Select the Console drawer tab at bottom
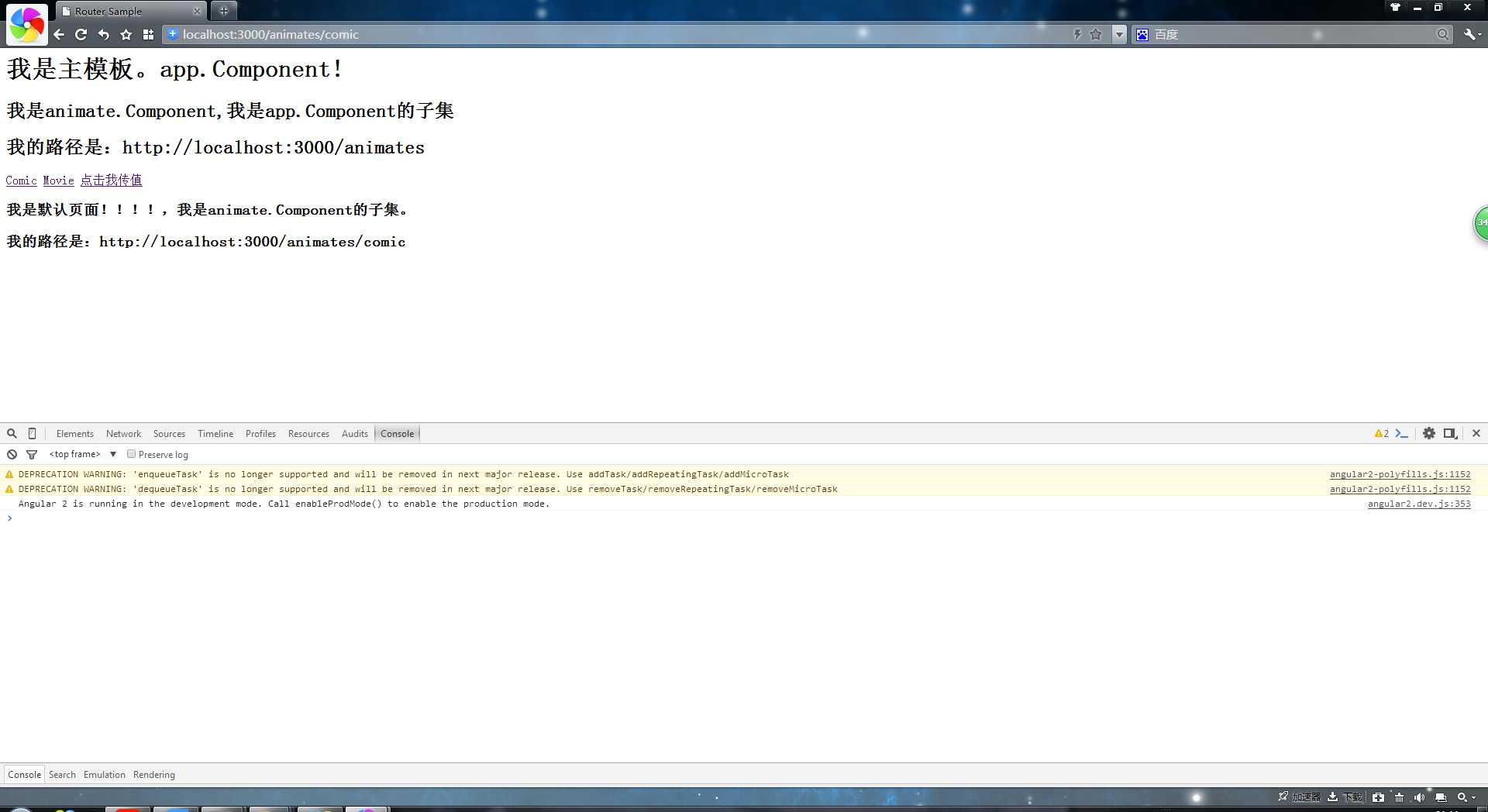The width and height of the screenshot is (1488, 812). coord(24,775)
